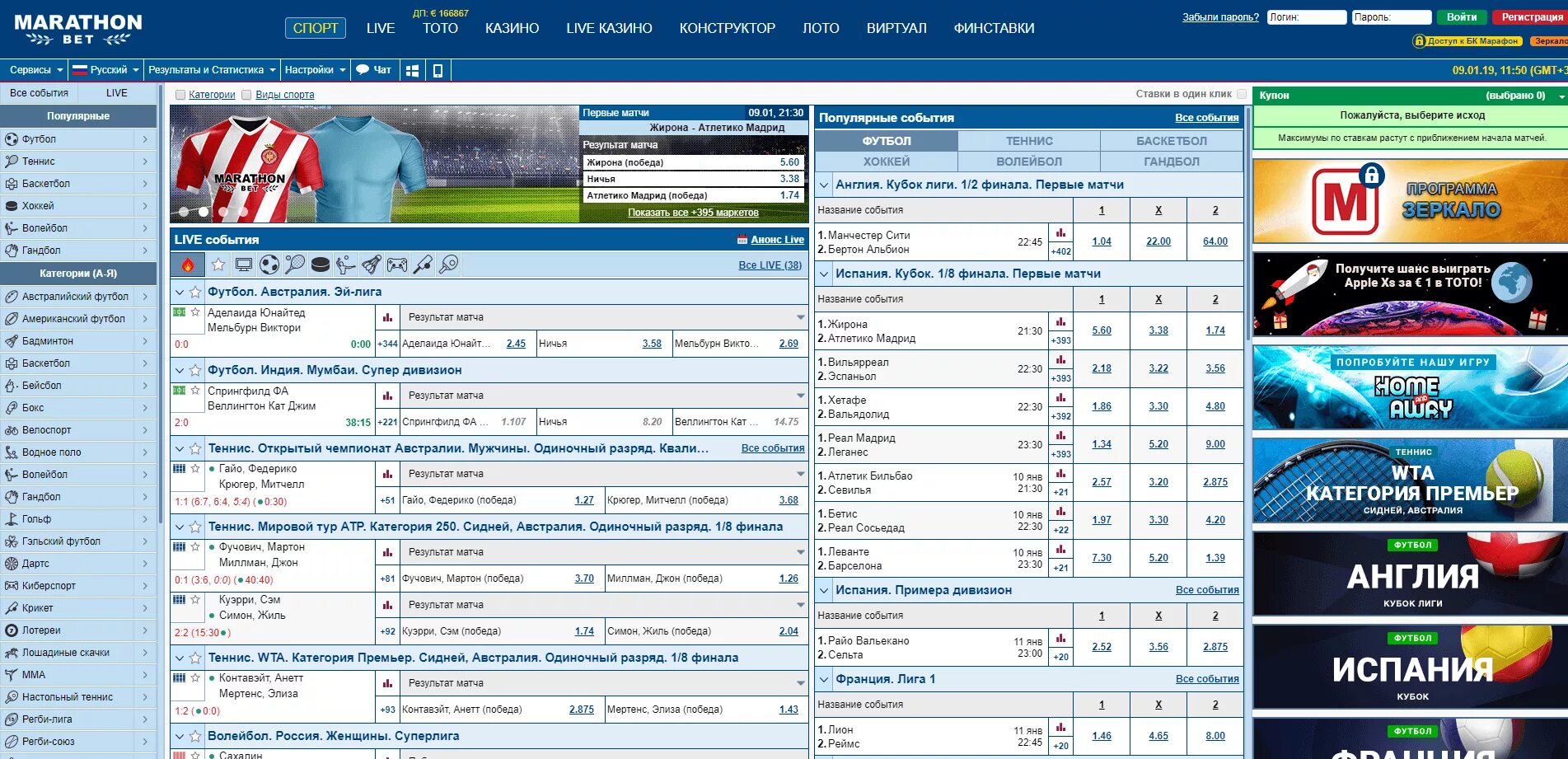This screenshot has height=759, width=1568.
Task: Open the ТОТО top navigation item
Action: click(440, 28)
